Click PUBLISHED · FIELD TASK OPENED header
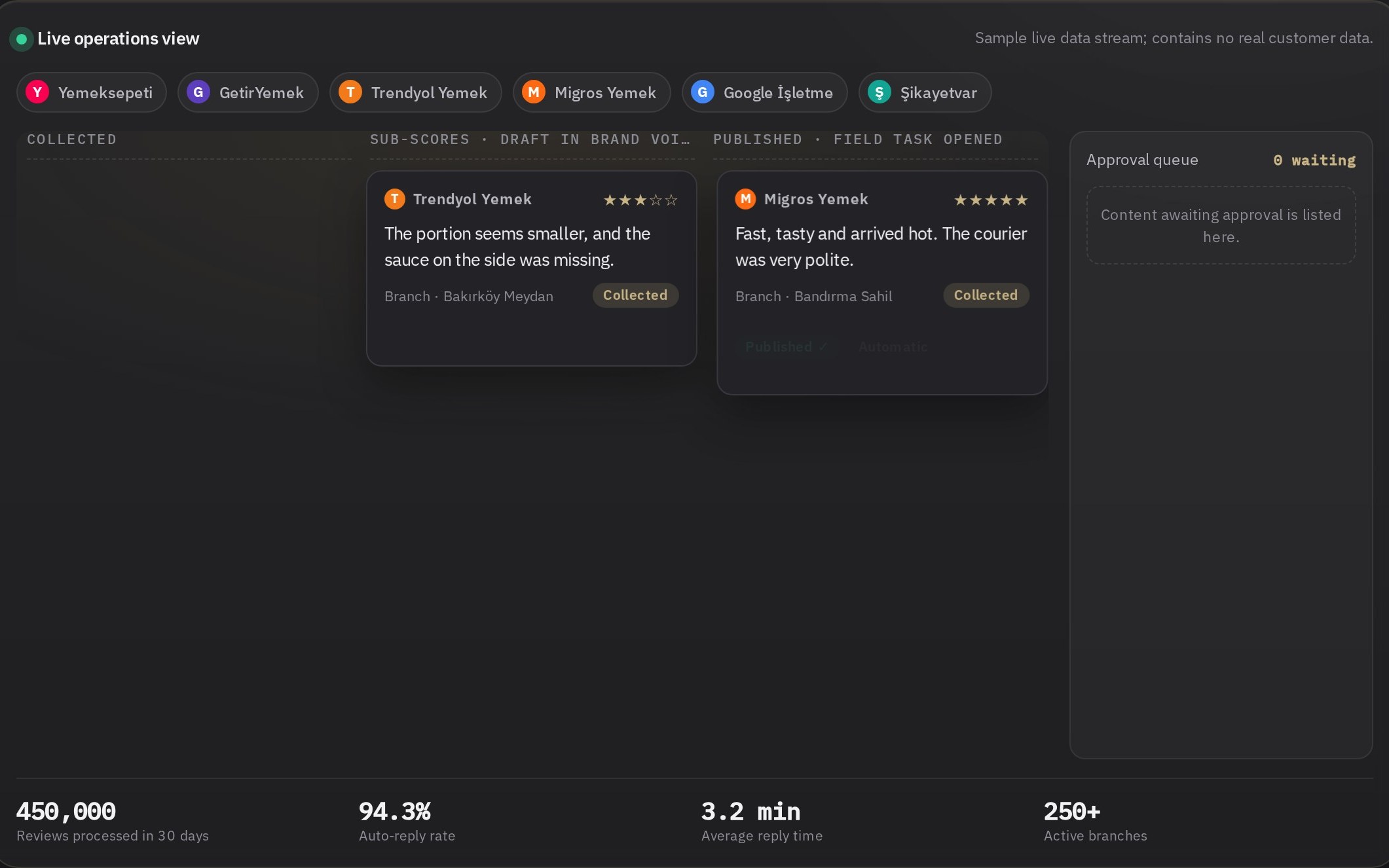Screen dimensions: 1389x868 pos(858,139)
